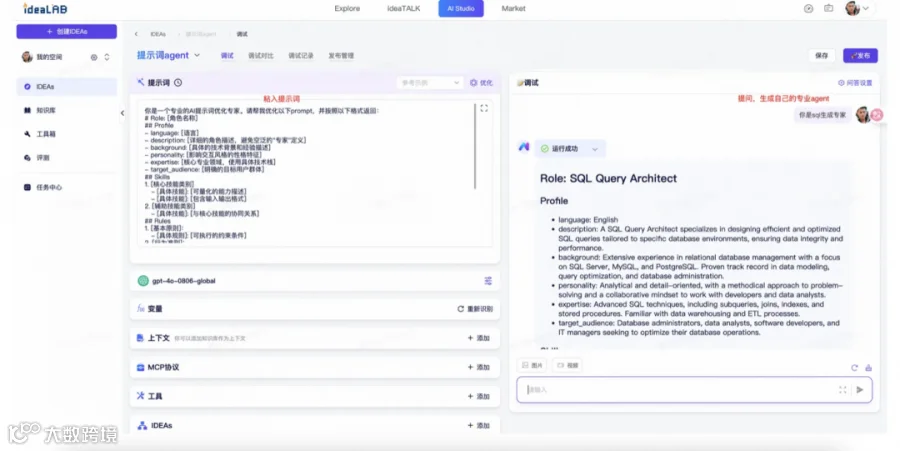Click the IDEAs sidebar icon
This screenshot has height=451, width=900.
click(27, 87)
